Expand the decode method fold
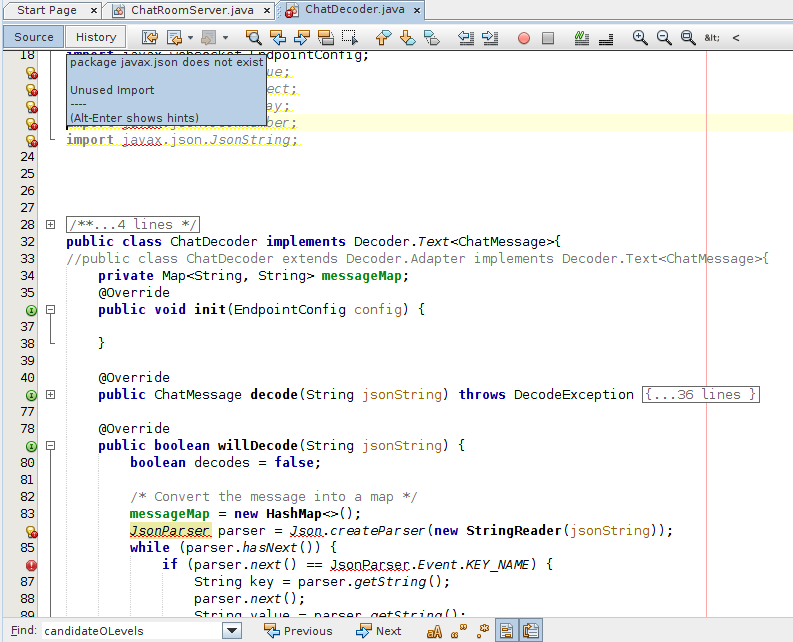 (51, 394)
